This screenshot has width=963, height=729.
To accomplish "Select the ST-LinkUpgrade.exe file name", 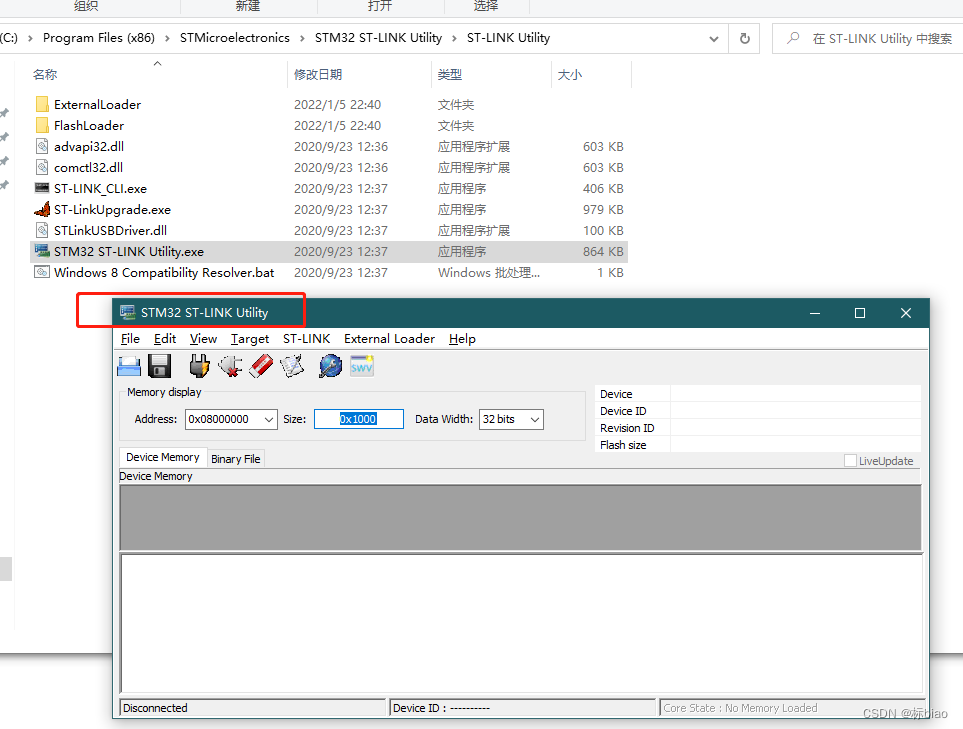I will point(112,209).
